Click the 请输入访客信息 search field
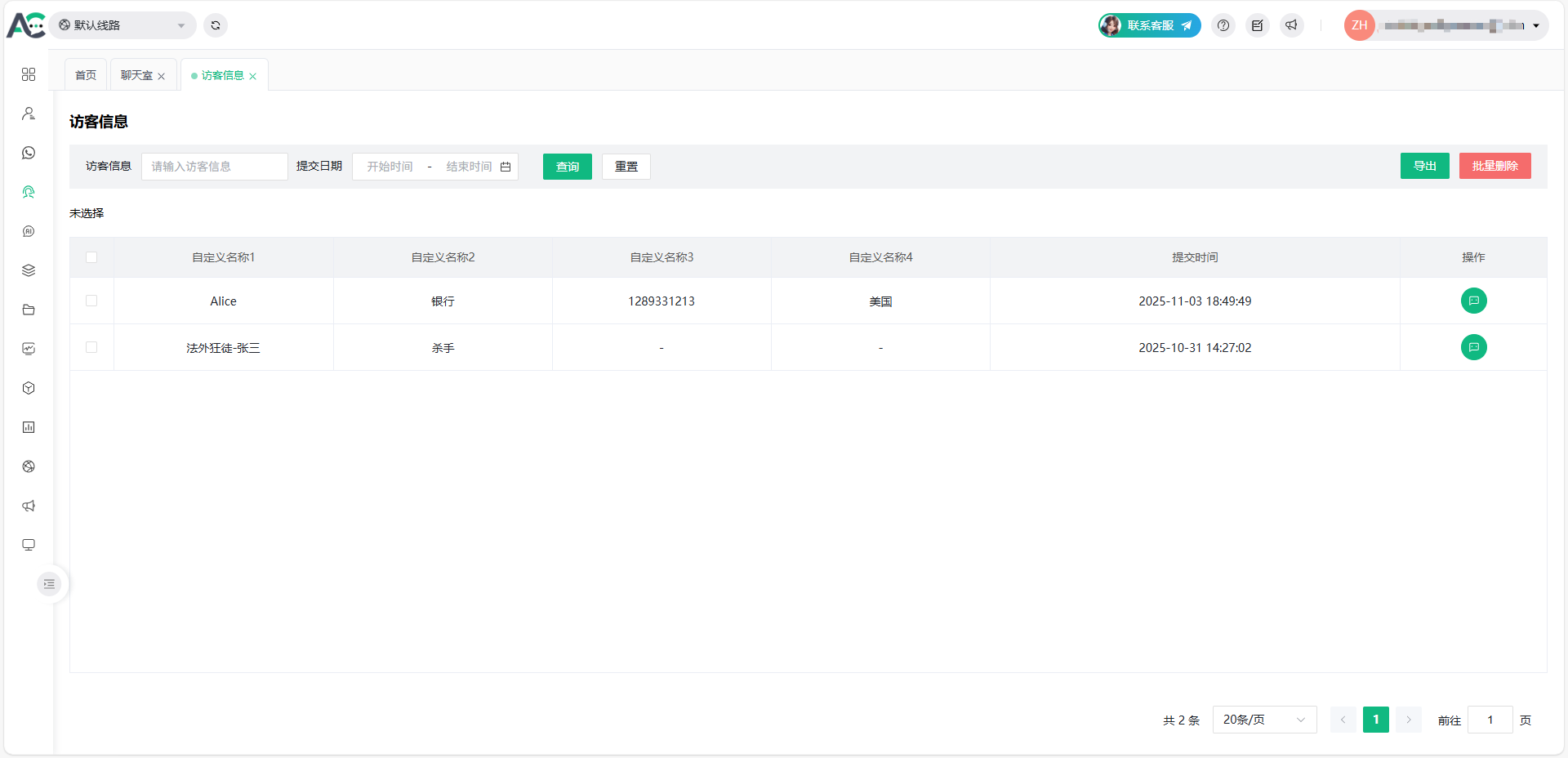 coord(214,167)
